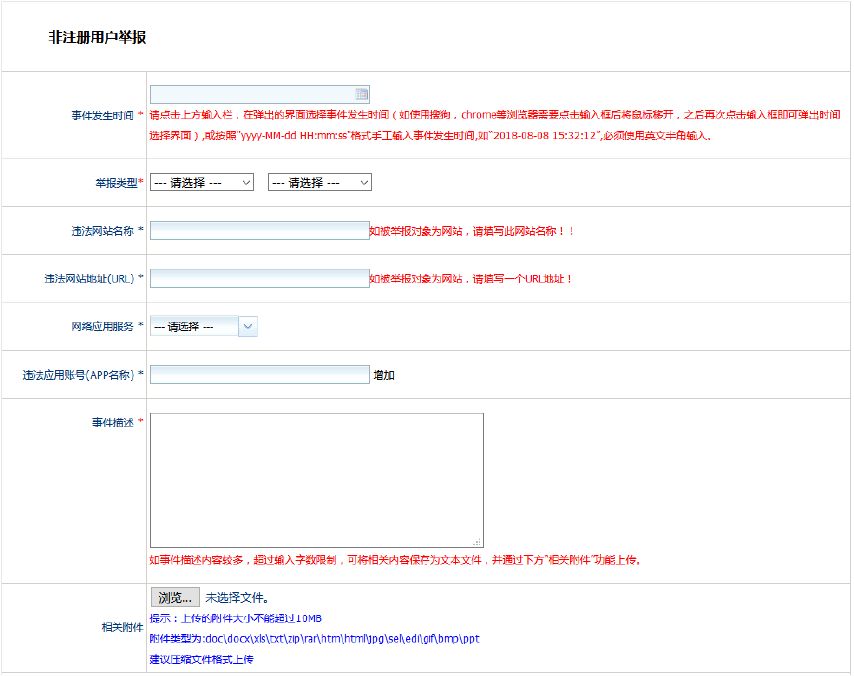Click the 浏览... file upload button

coord(175,598)
